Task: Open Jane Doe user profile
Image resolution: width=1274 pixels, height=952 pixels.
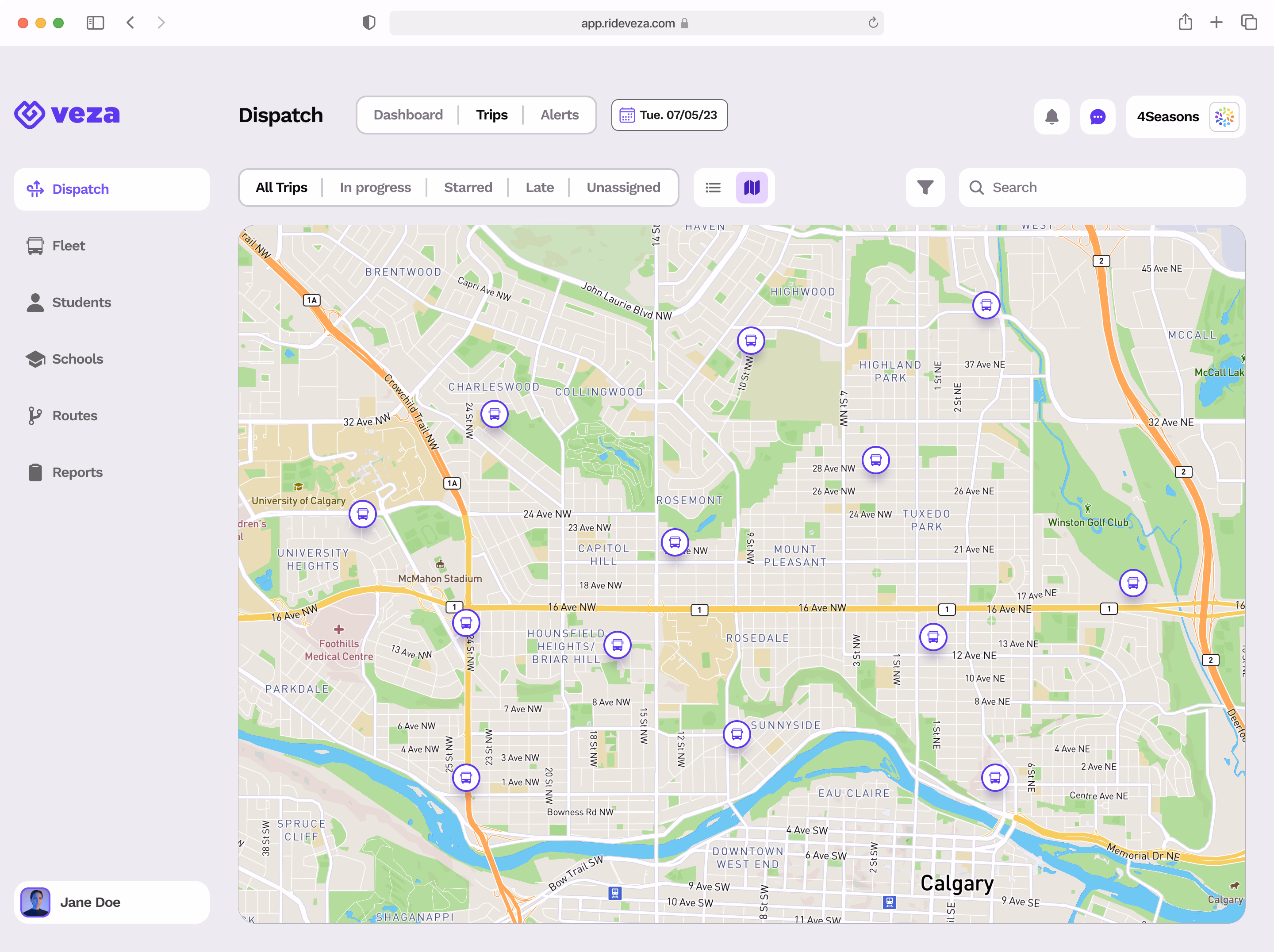Action: point(112,902)
